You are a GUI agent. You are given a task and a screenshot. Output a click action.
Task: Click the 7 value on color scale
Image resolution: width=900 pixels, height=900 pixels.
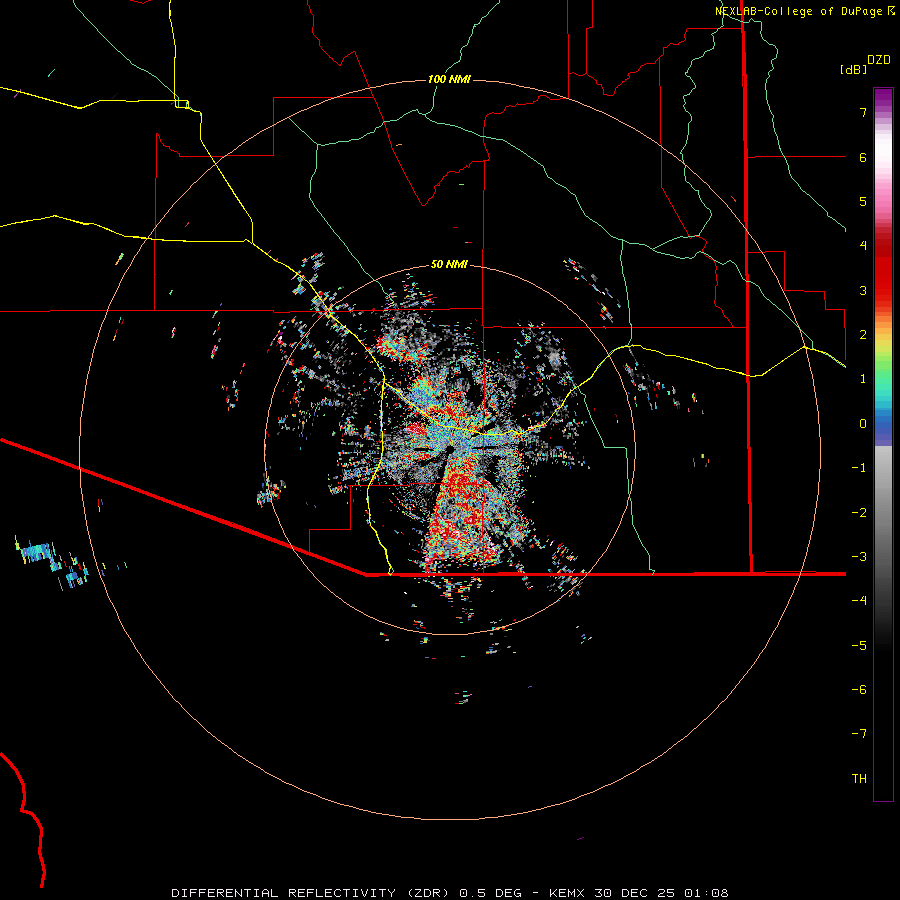click(863, 112)
